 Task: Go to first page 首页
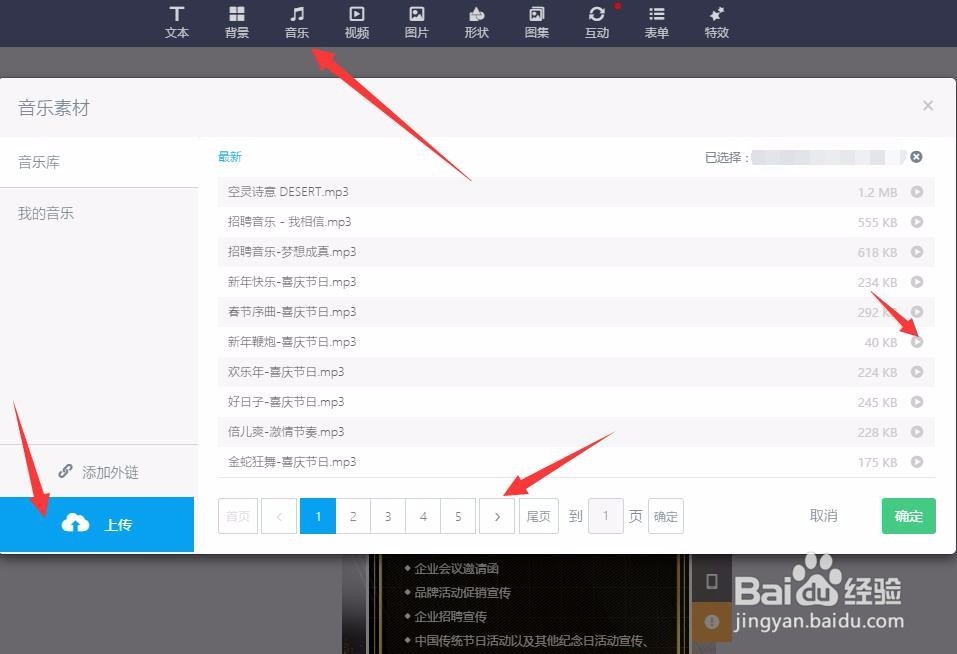coord(237,516)
